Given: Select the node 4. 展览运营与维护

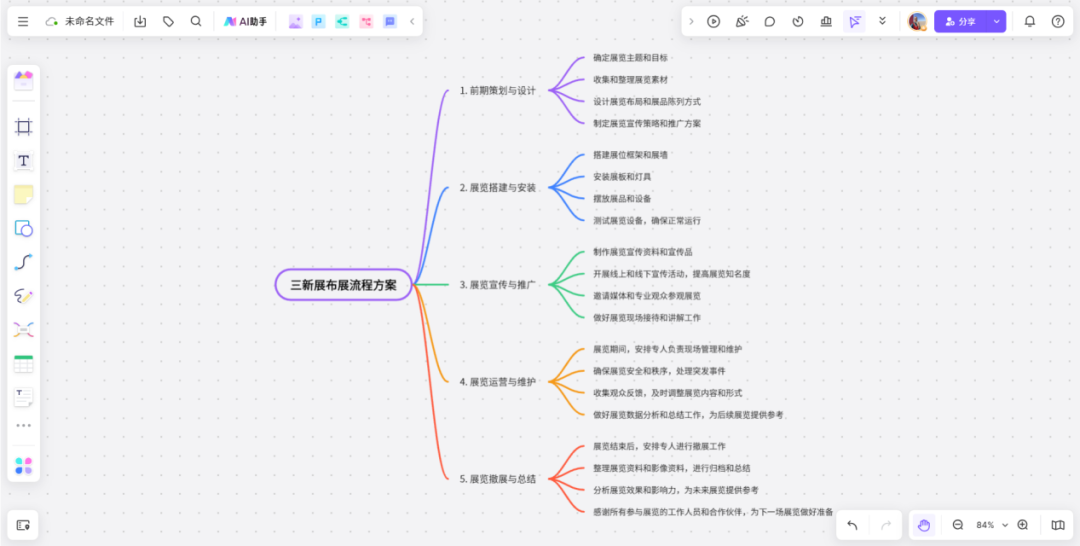Looking at the screenshot, I should coord(497,381).
